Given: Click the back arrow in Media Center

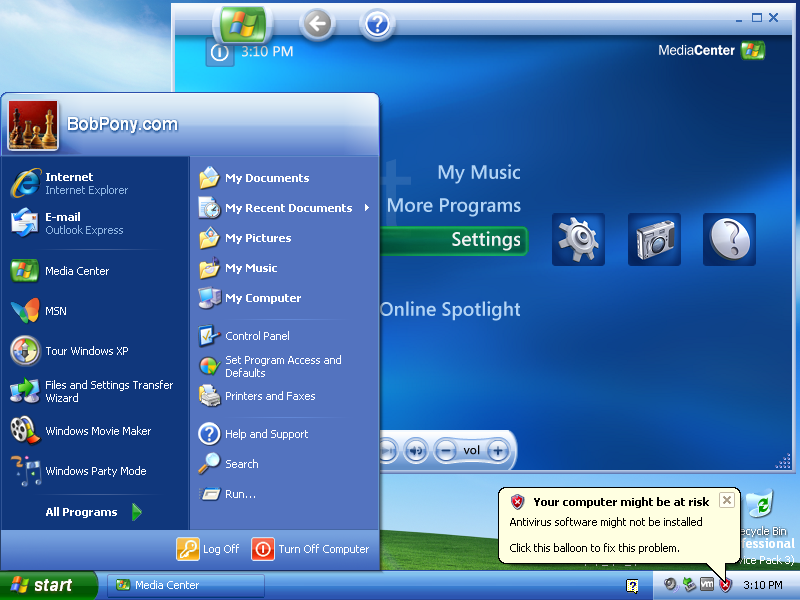Looking at the screenshot, I should (317, 24).
